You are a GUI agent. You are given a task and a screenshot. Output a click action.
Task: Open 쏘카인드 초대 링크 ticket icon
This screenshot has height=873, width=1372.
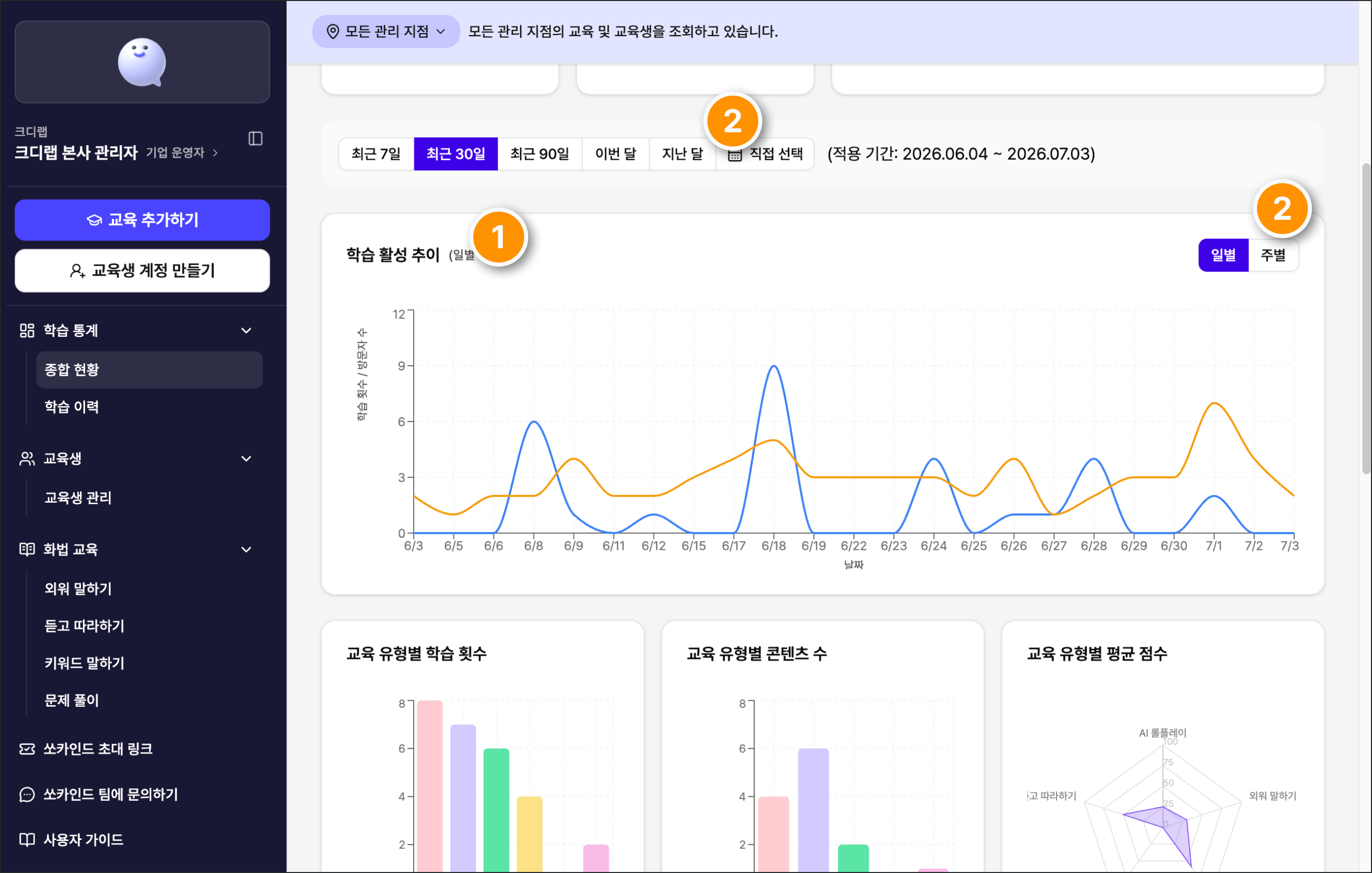27,748
